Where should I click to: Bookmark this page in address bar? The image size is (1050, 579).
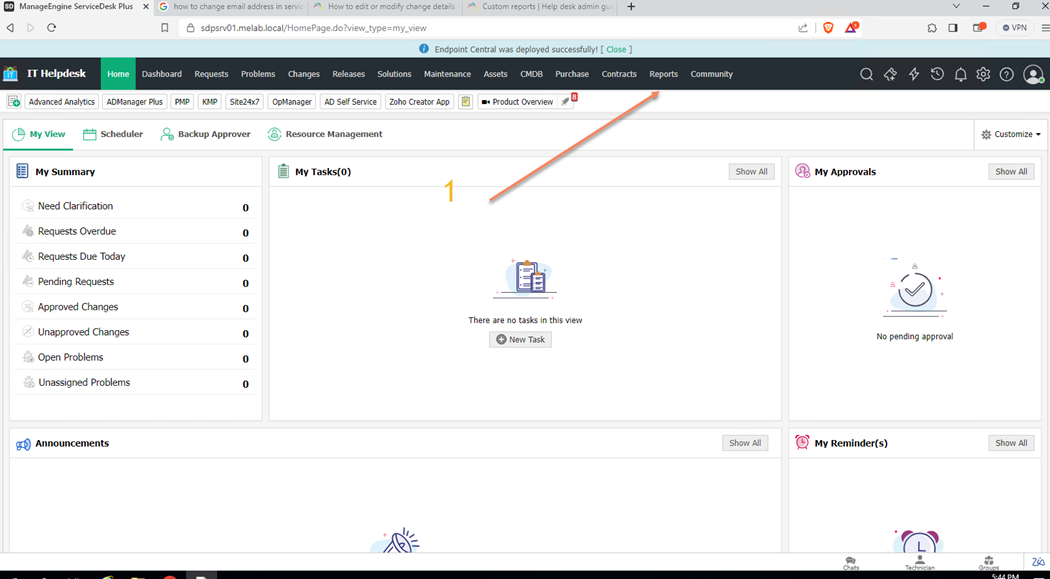(165, 28)
